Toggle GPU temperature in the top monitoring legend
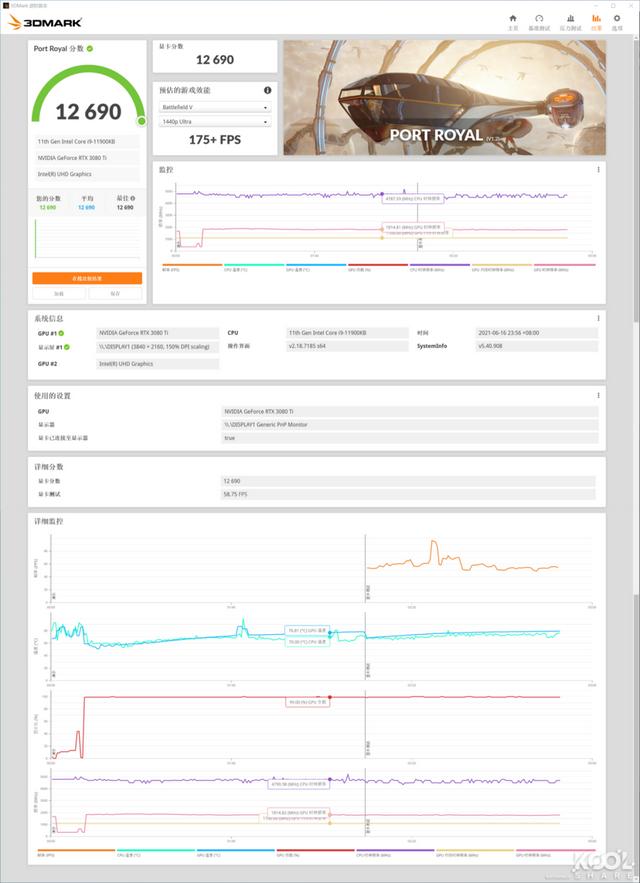Image resolution: width=640 pixels, height=883 pixels. pyautogui.click(x=316, y=267)
